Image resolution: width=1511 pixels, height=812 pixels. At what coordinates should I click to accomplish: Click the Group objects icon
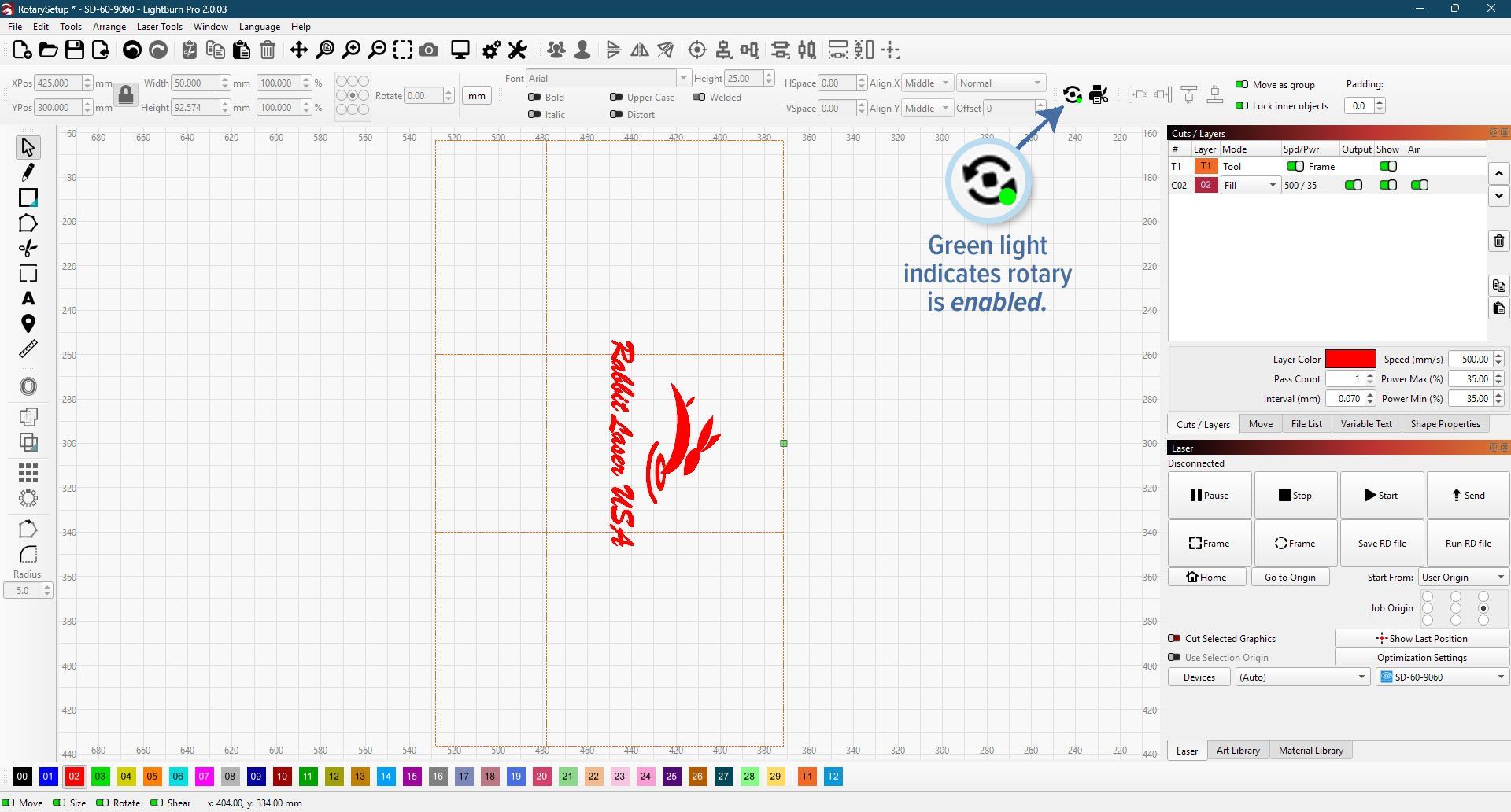(x=556, y=50)
